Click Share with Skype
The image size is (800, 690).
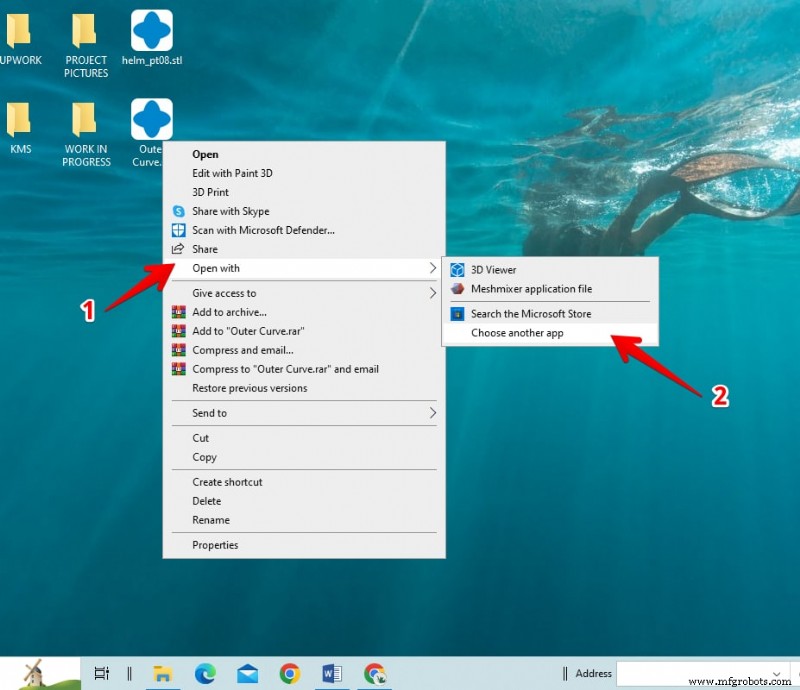tap(304, 211)
